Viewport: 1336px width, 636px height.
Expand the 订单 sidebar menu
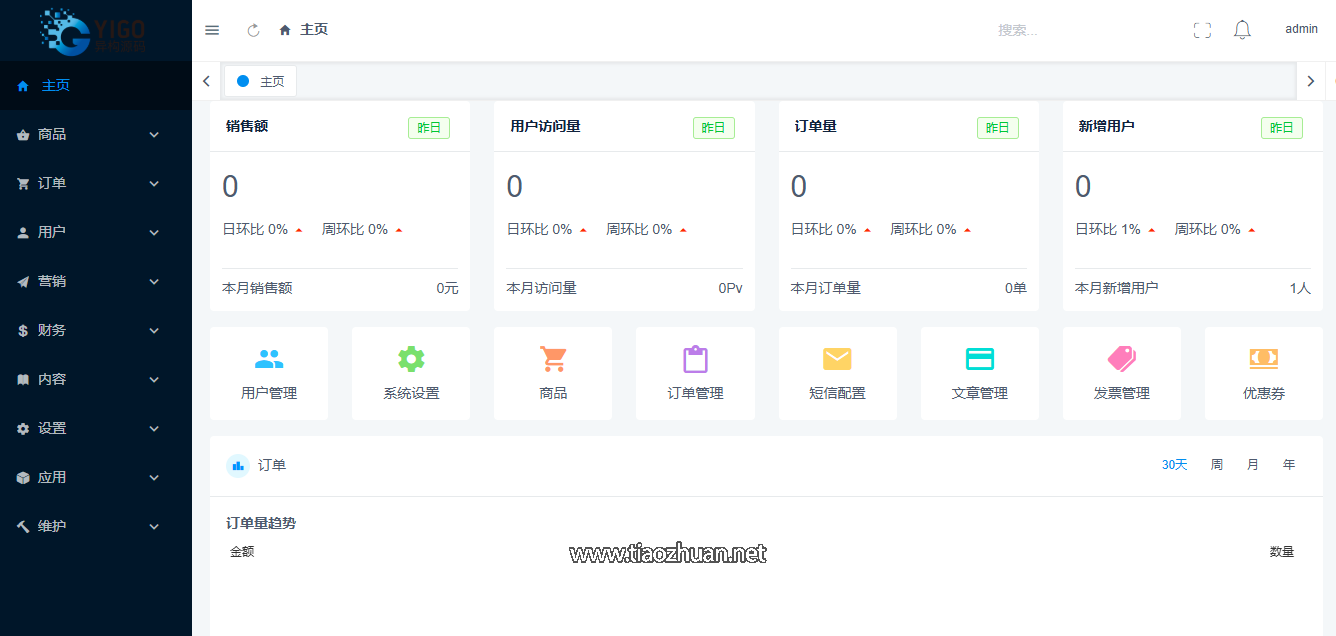(95, 183)
